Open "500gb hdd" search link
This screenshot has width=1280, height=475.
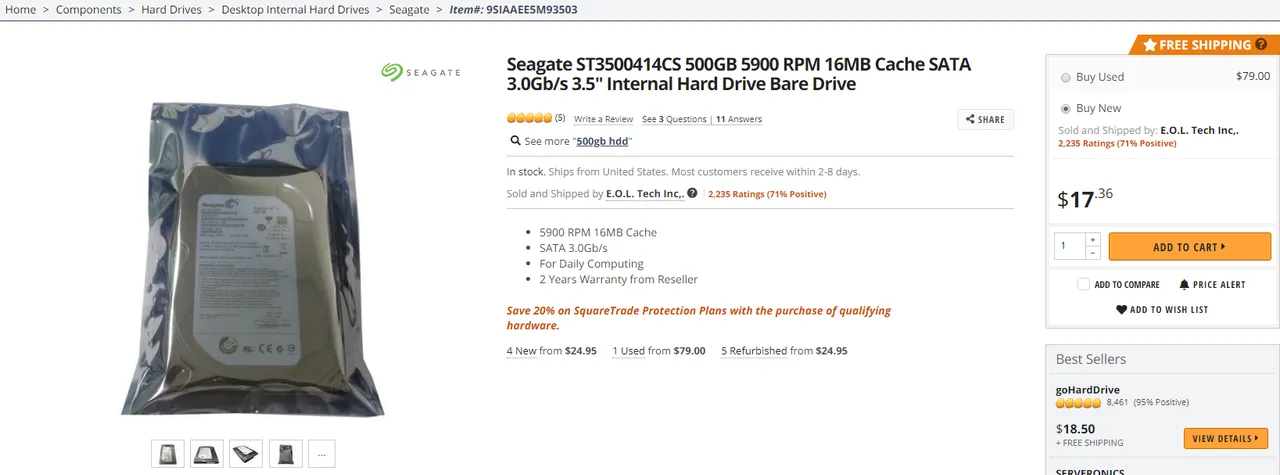tap(602, 142)
